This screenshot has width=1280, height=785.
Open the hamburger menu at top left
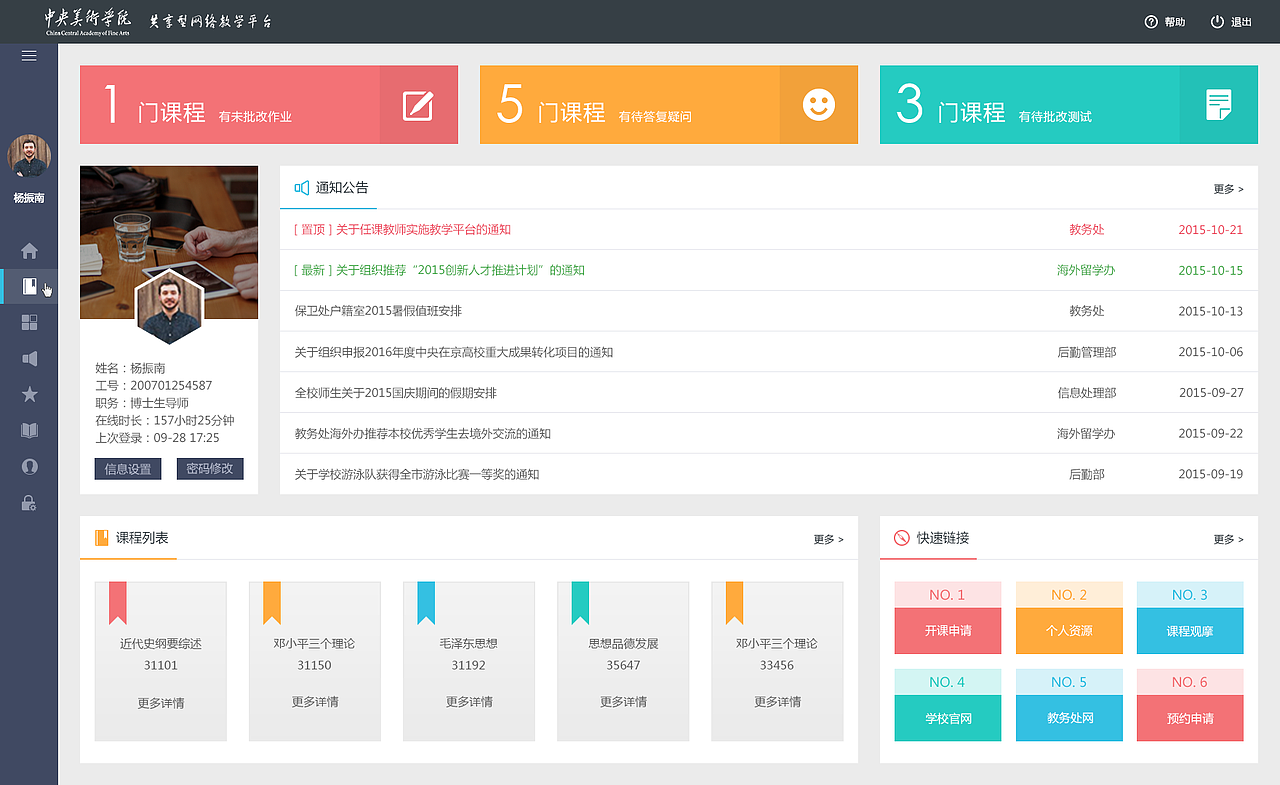pos(29,56)
